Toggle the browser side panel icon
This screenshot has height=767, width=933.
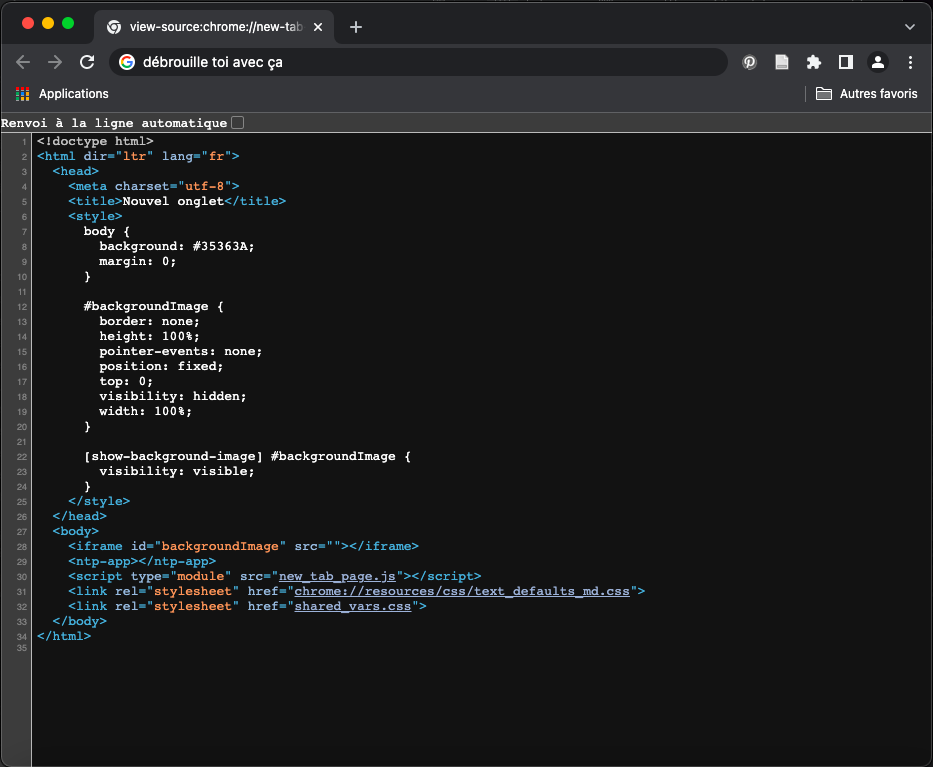click(x=846, y=62)
